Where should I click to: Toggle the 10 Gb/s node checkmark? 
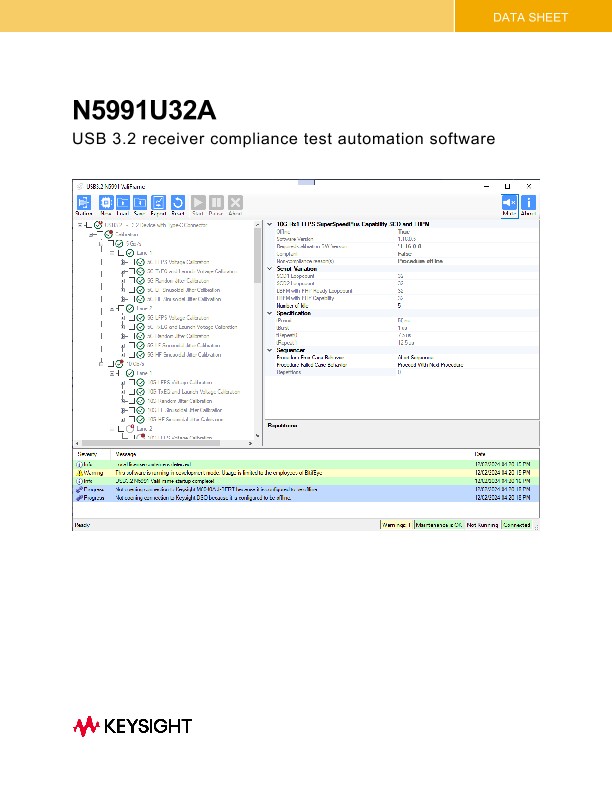119,364
